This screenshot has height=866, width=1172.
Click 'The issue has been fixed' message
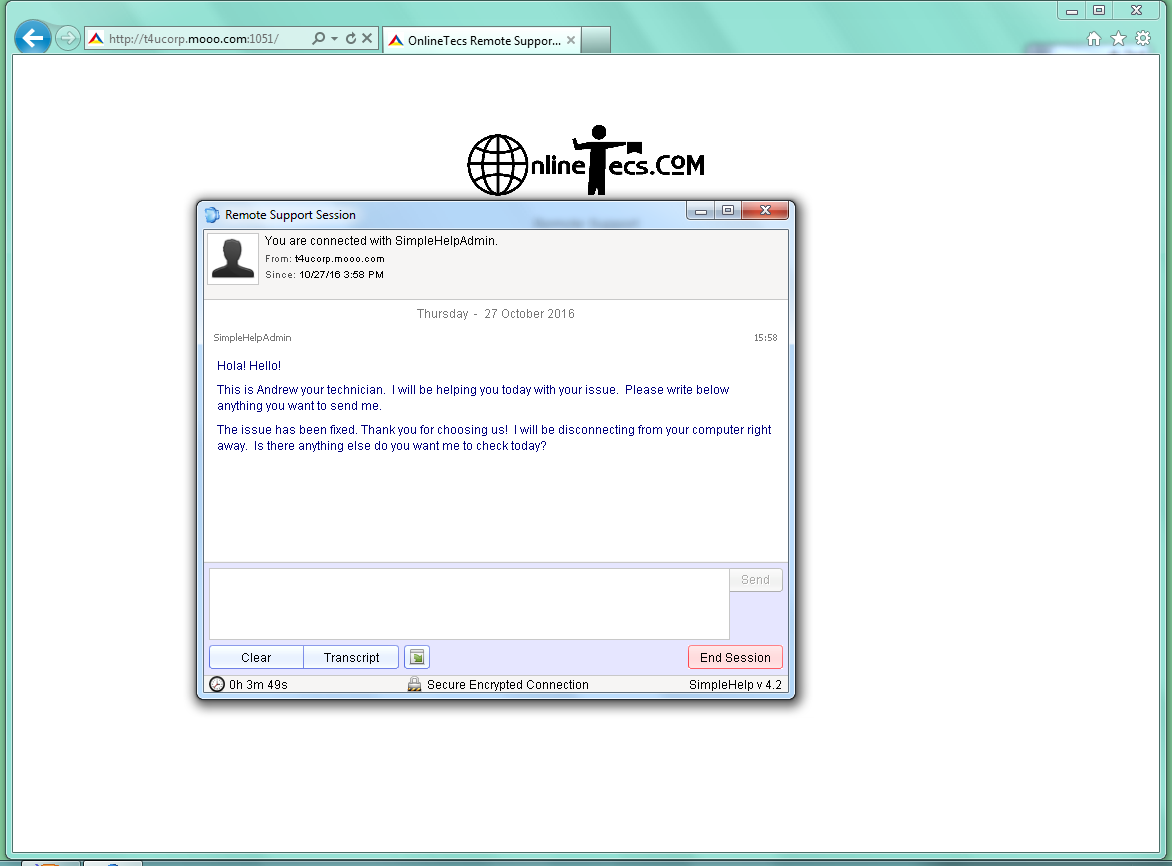[494, 438]
